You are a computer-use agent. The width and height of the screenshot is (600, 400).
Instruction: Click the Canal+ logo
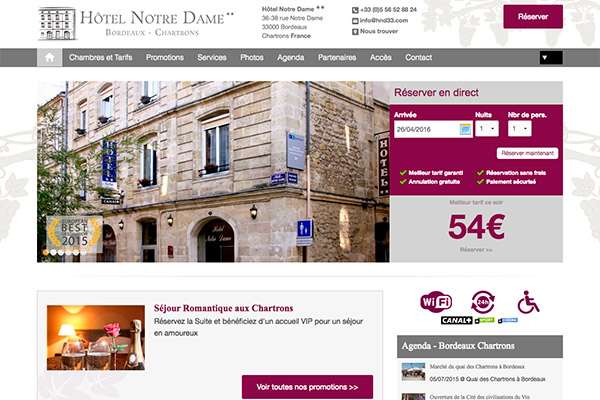[457, 320]
